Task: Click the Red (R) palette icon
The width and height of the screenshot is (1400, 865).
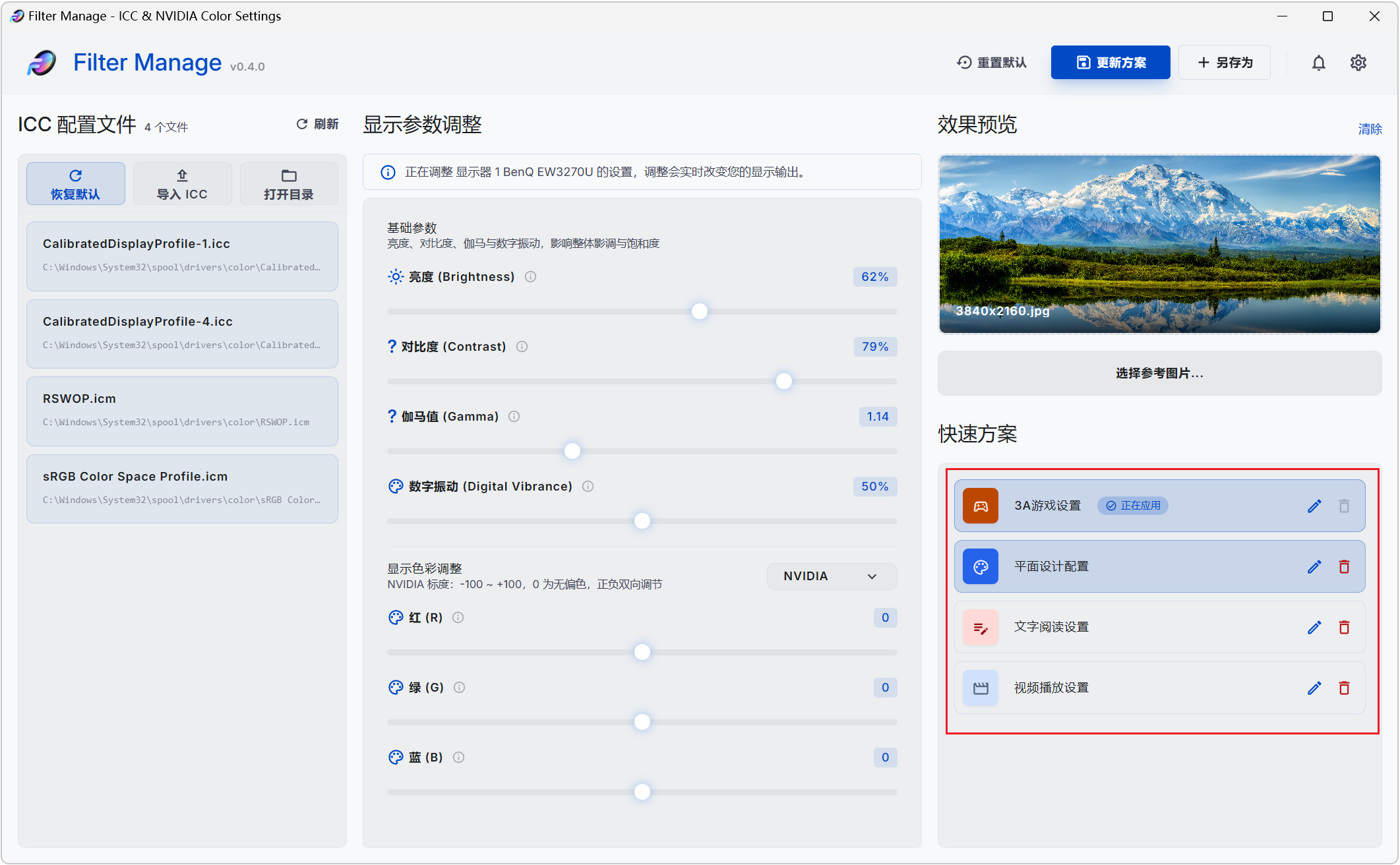Action: click(395, 618)
